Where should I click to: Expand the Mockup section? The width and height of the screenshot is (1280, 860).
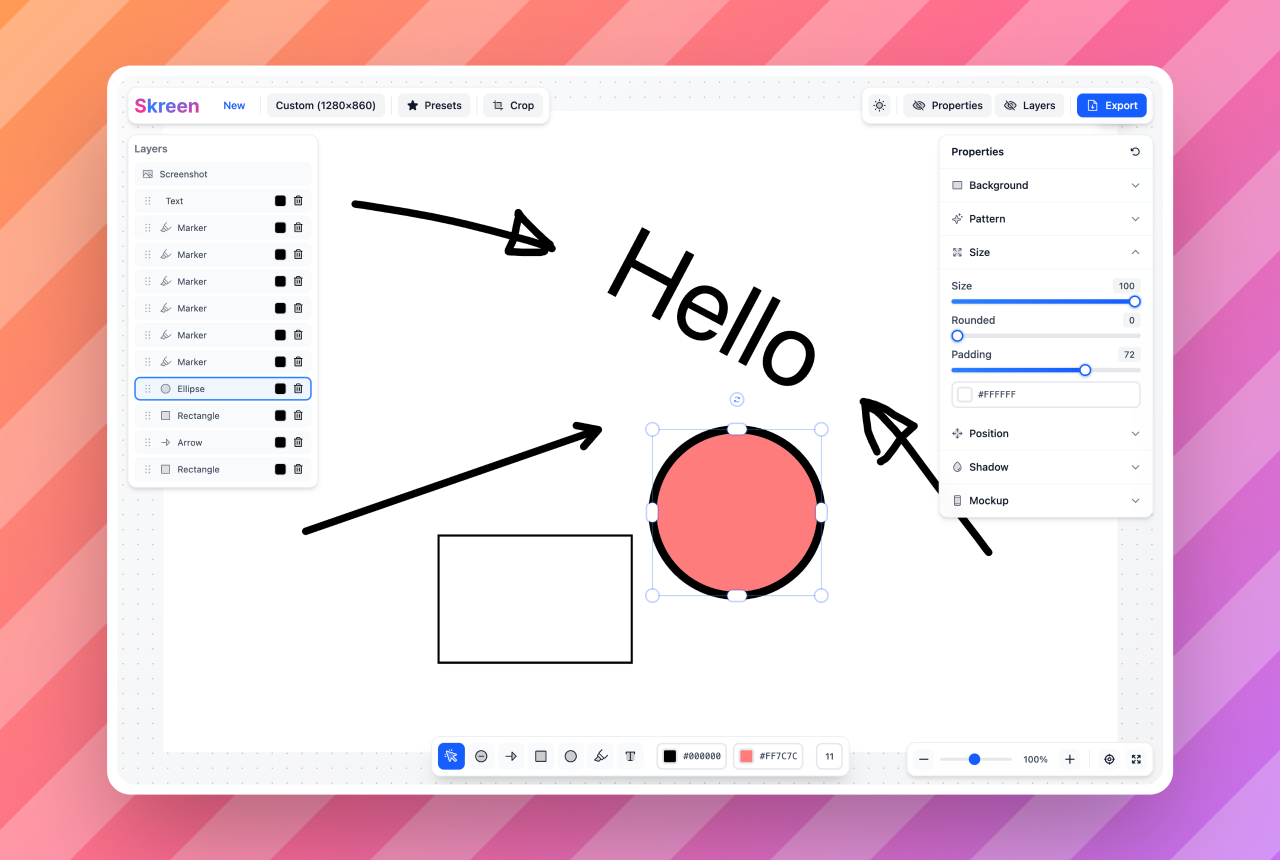coord(1046,500)
